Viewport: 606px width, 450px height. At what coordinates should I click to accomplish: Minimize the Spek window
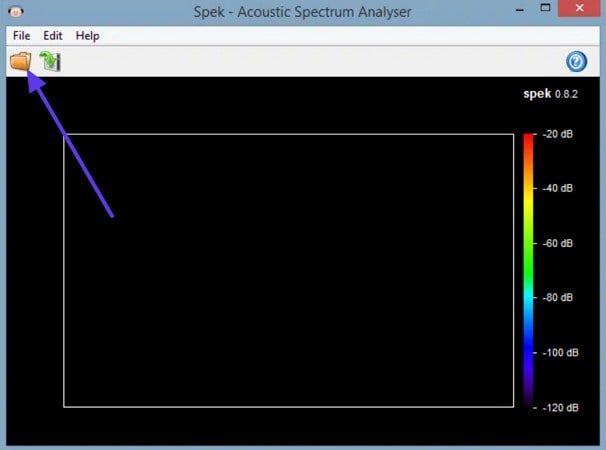pos(520,9)
